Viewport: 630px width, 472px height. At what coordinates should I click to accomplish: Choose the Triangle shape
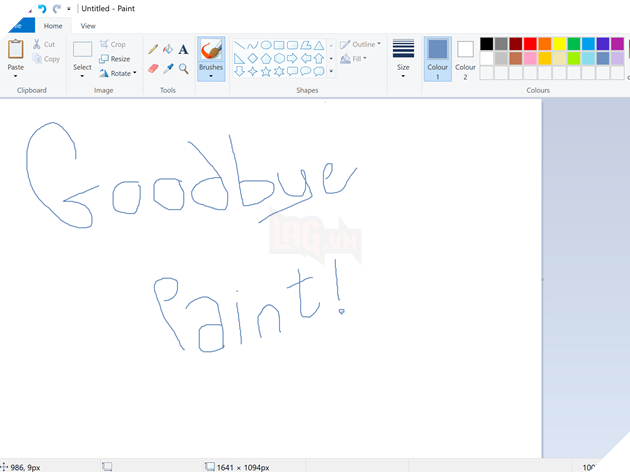(319, 45)
